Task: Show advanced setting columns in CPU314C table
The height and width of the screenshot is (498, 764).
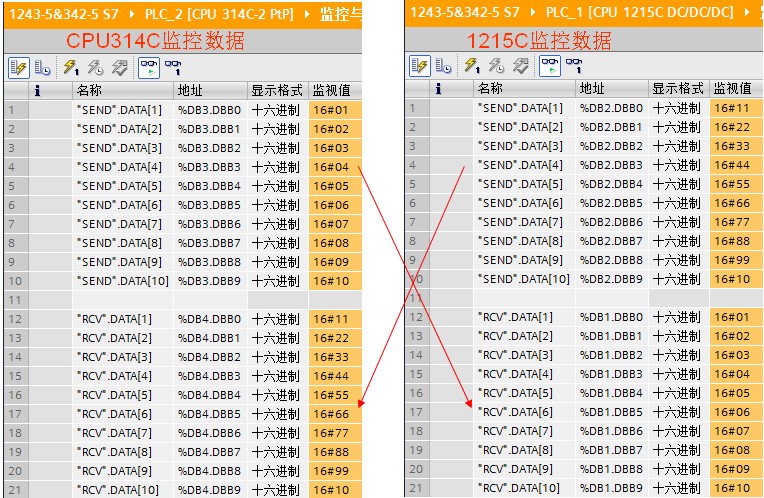Action: (42, 68)
